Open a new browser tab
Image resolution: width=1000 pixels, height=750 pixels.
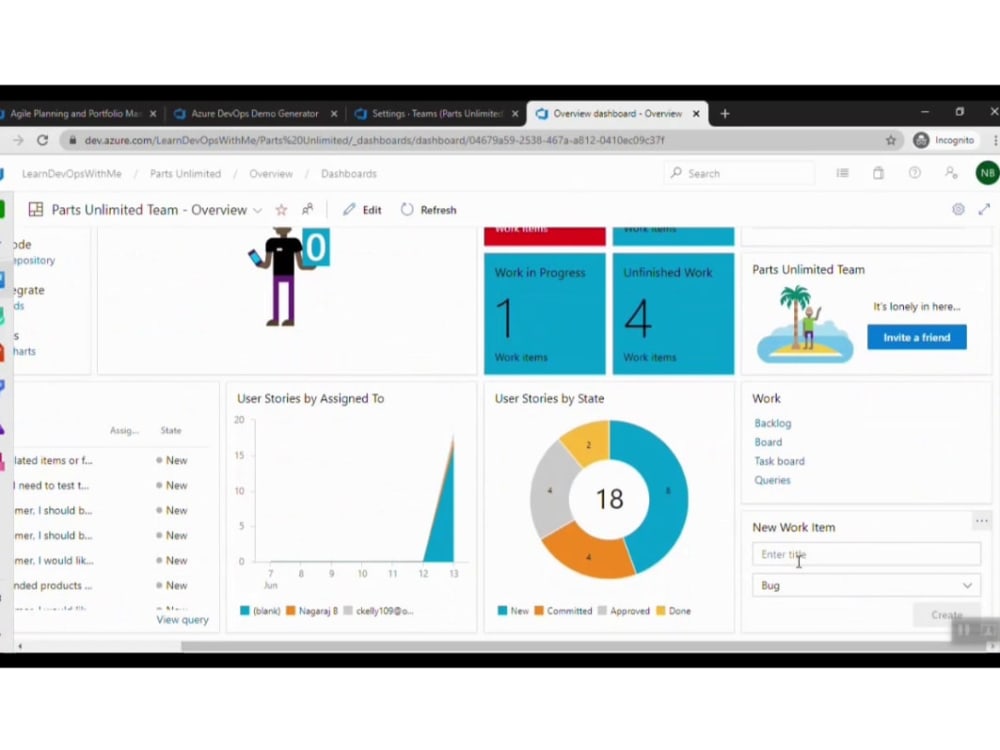724,114
